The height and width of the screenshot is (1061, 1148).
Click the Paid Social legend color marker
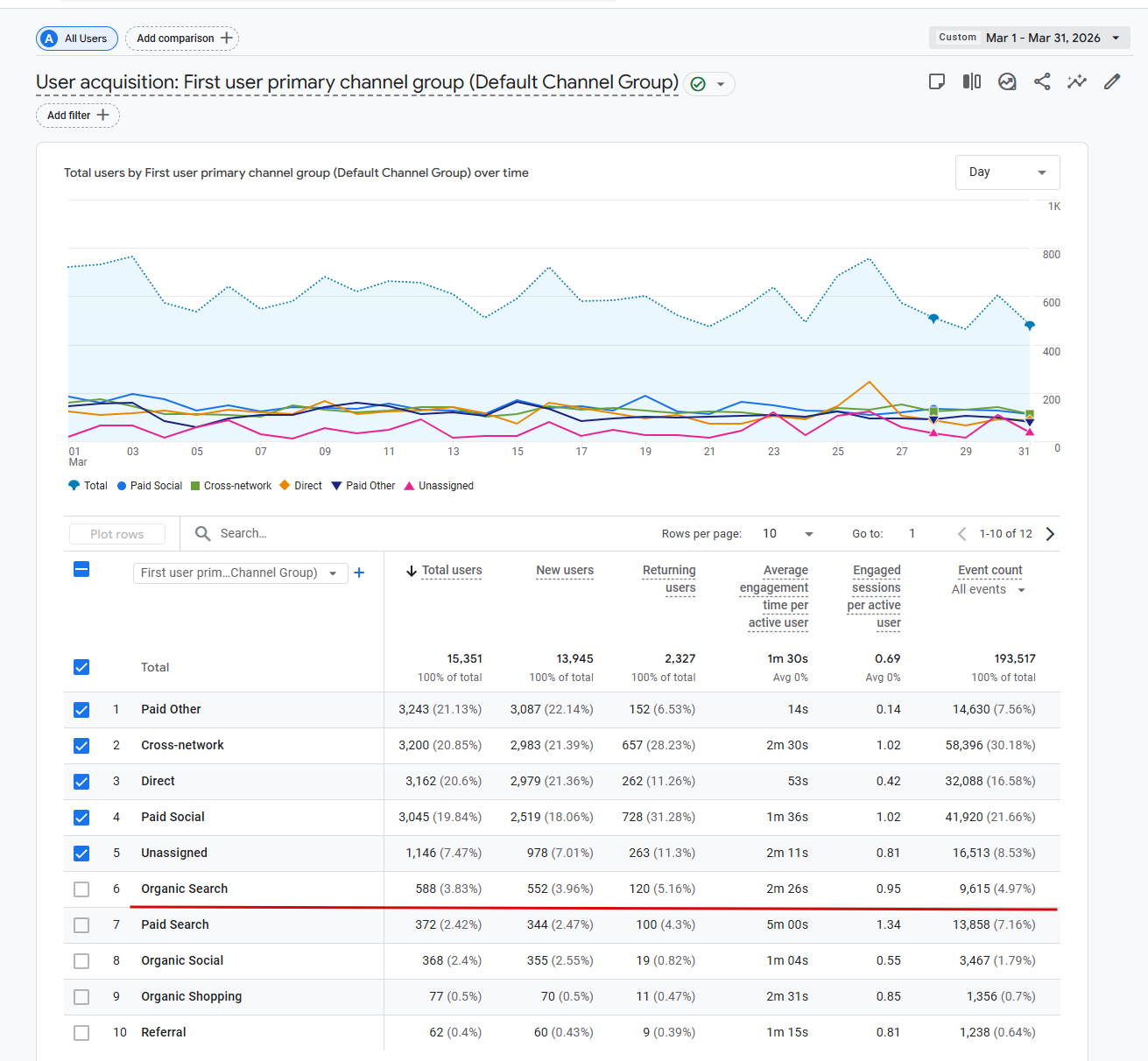[122, 486]
